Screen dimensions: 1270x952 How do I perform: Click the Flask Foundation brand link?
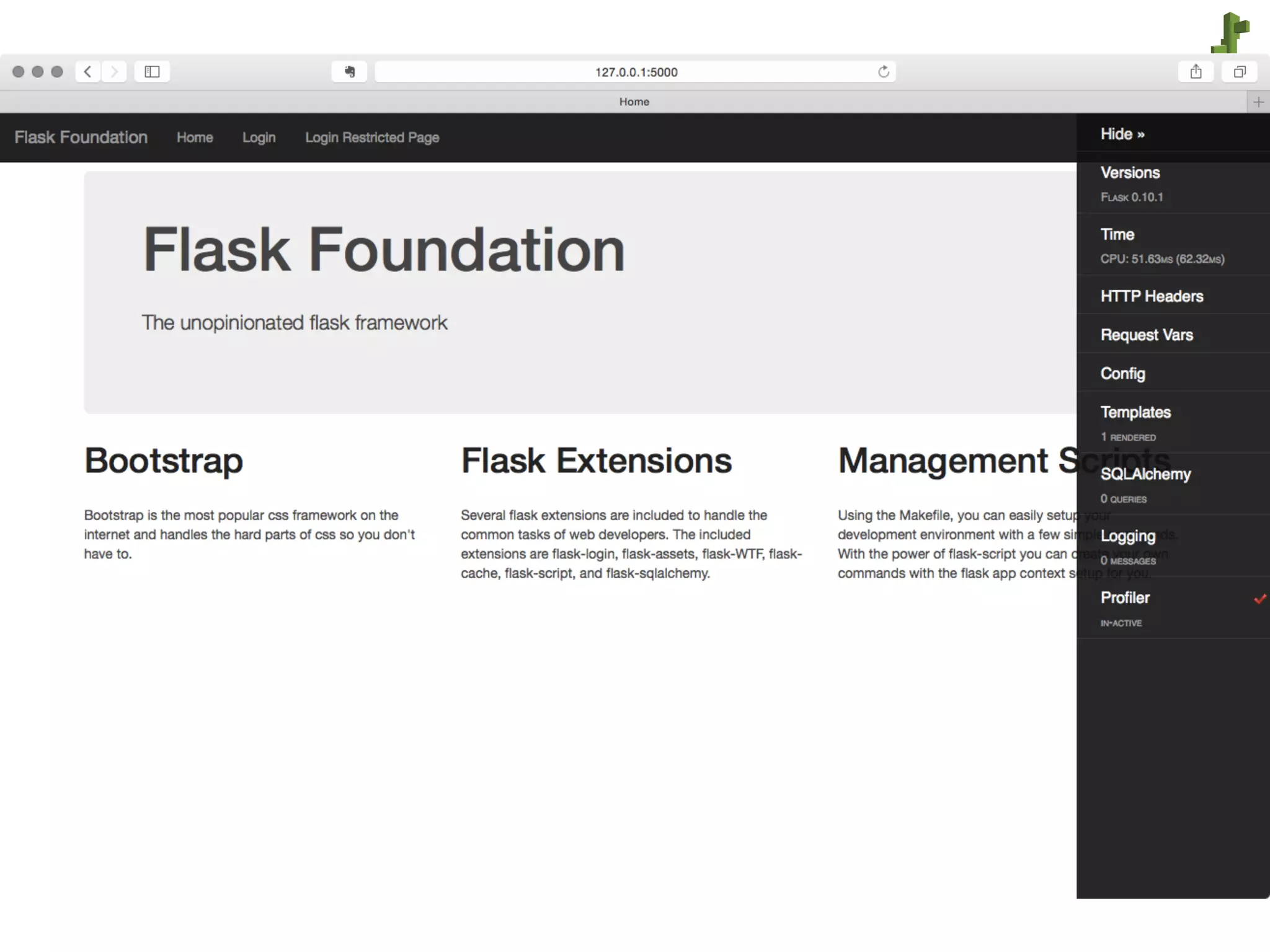[x=81, y=138]
